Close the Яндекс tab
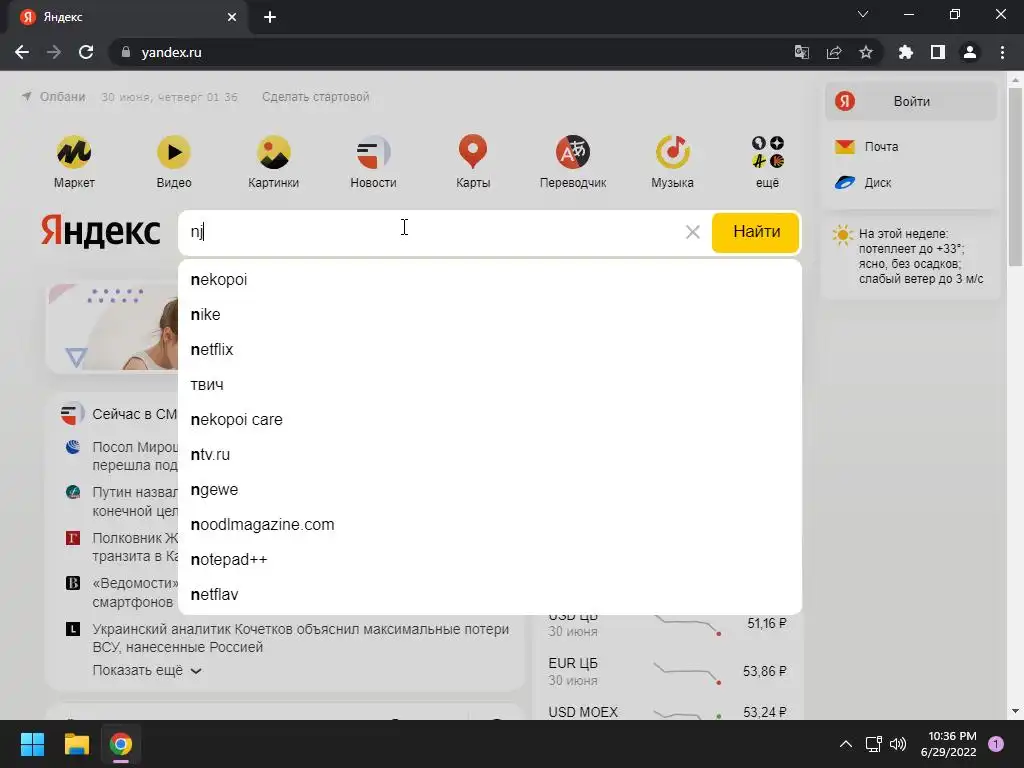Screen dimensions: 1024x768 click(x=232, y=17)
